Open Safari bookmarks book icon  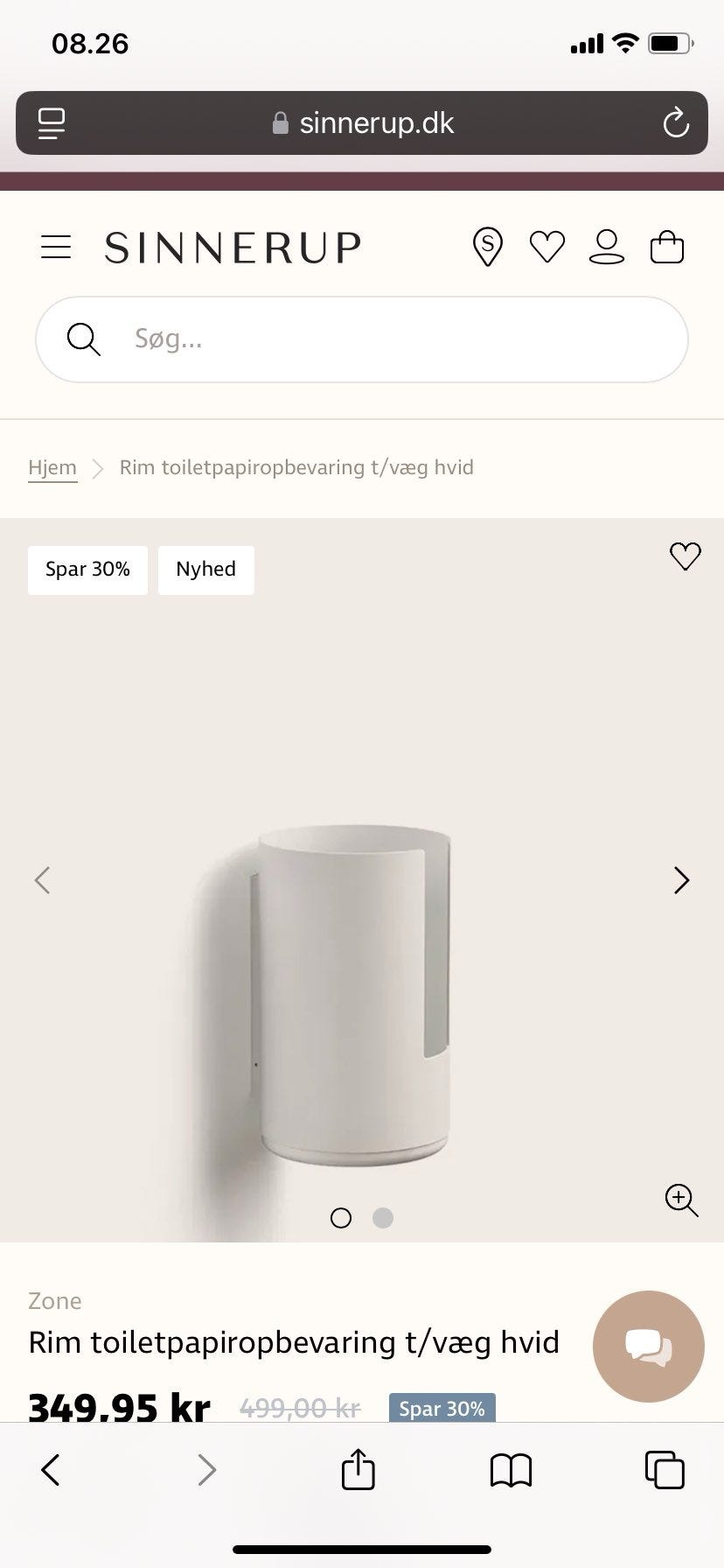click(x=511, y=1471)
